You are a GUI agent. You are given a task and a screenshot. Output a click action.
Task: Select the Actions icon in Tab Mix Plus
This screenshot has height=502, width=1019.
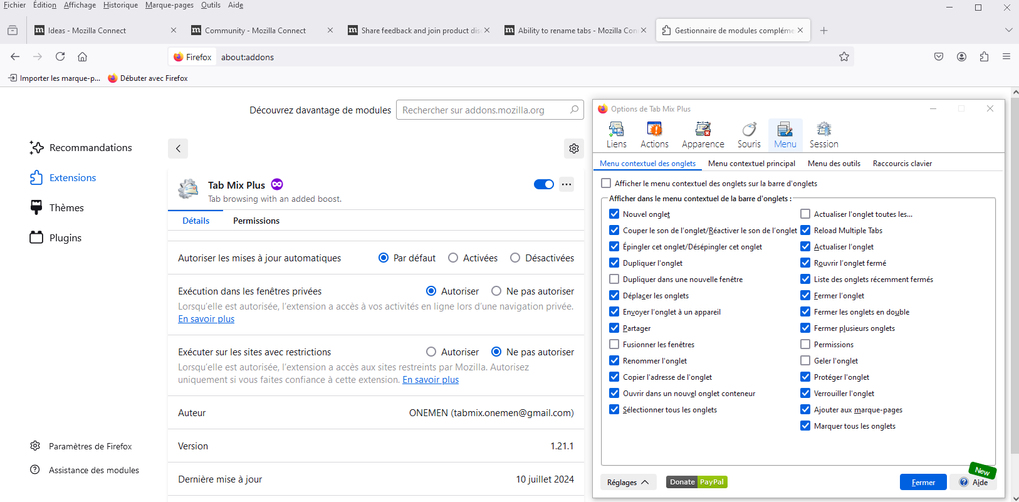click(x=655, y=134)
